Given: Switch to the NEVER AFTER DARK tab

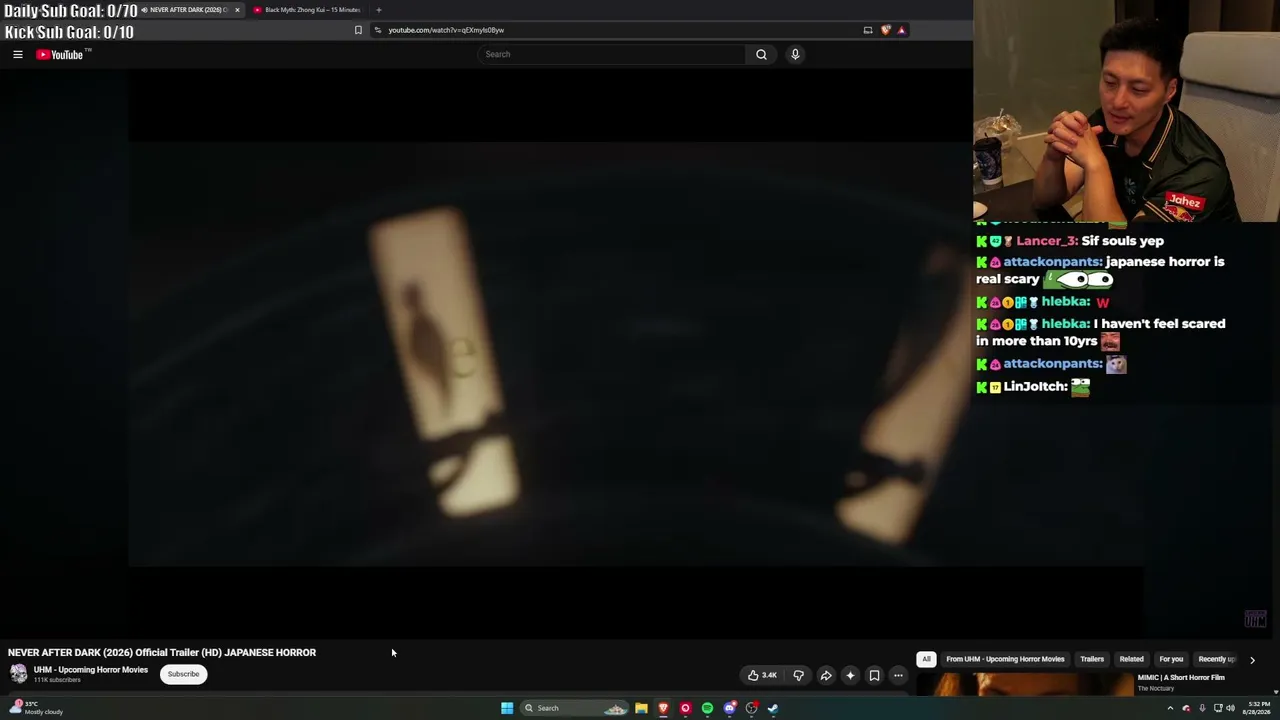Looking at the screenshot, I should [x=188, y=10].
